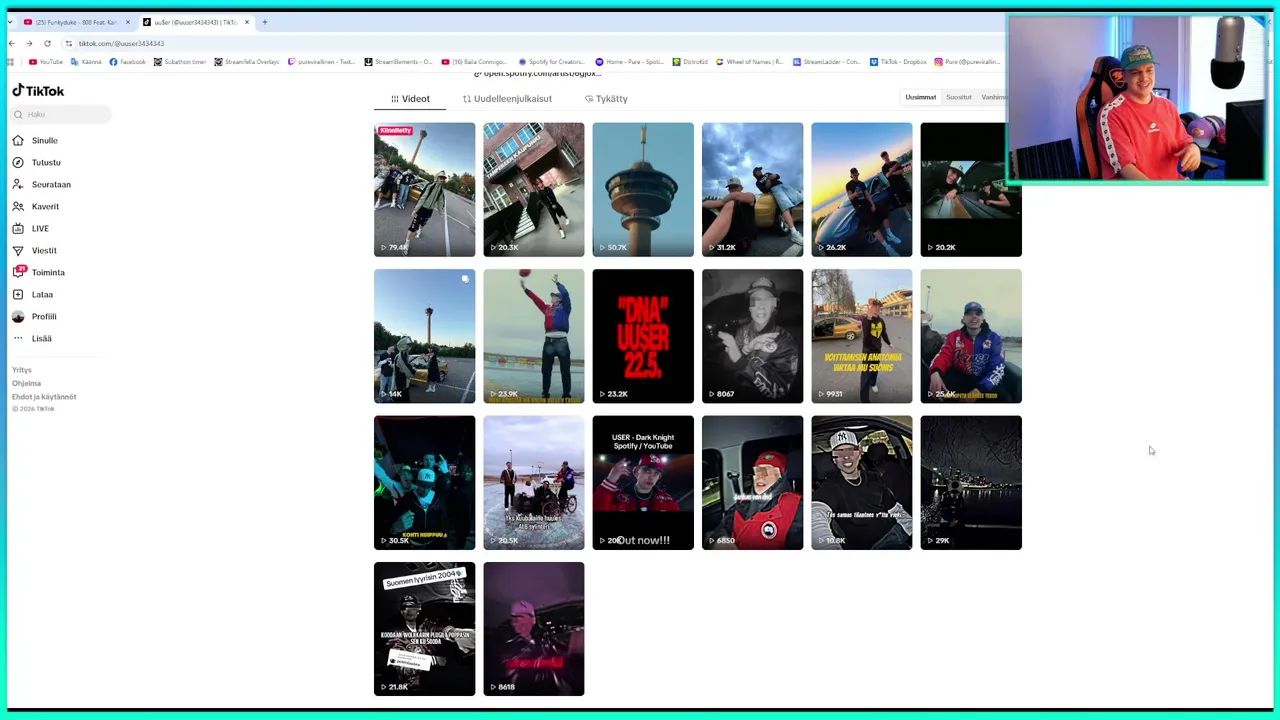Open the Subathon timer bookmark
The image size is (1280, 720).
pyautogui.click(x=180, y=62)
